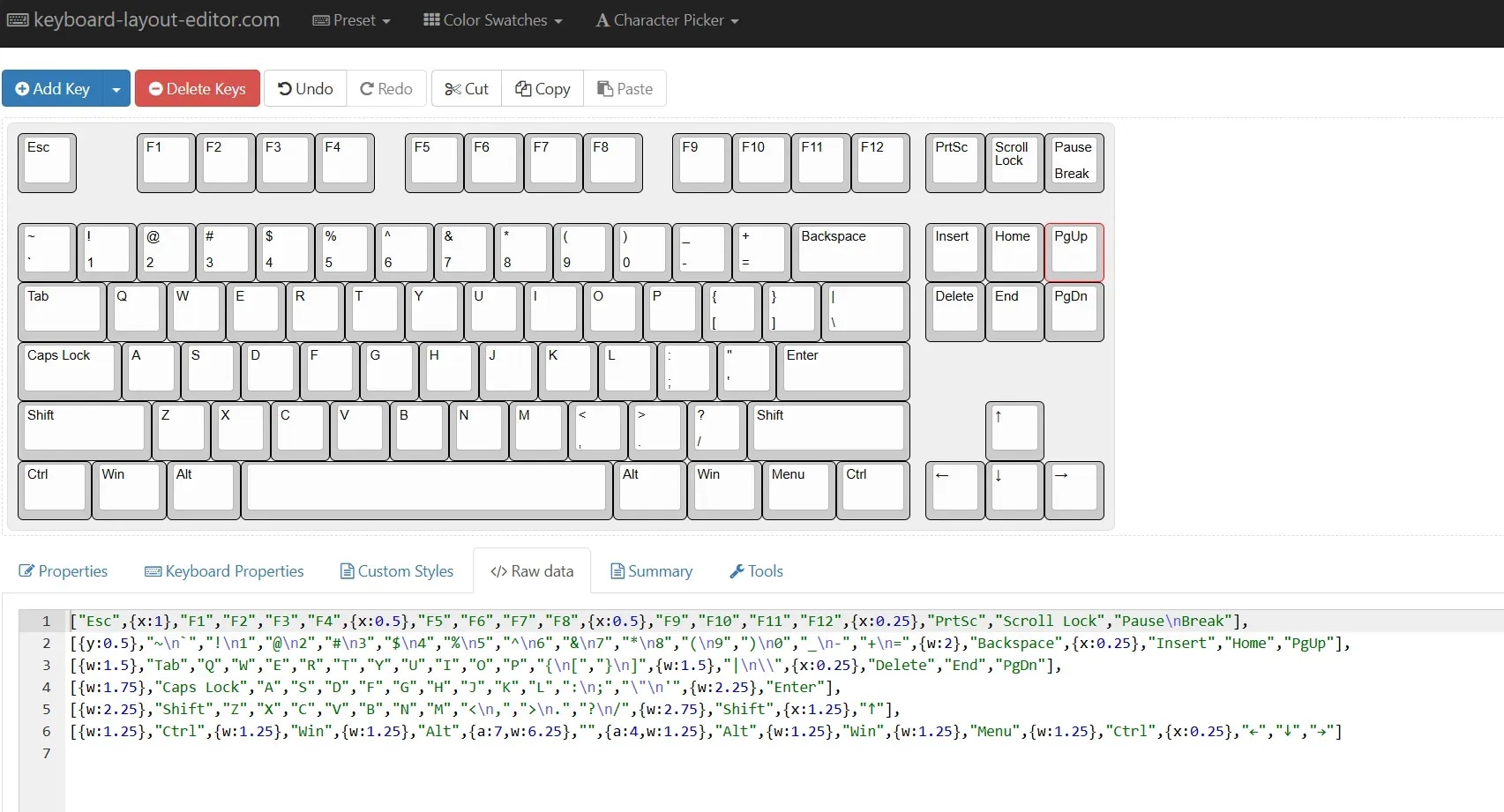The image size is (1504, 812).
Task: Open the Preset dropdown menu
Action: 351,20
